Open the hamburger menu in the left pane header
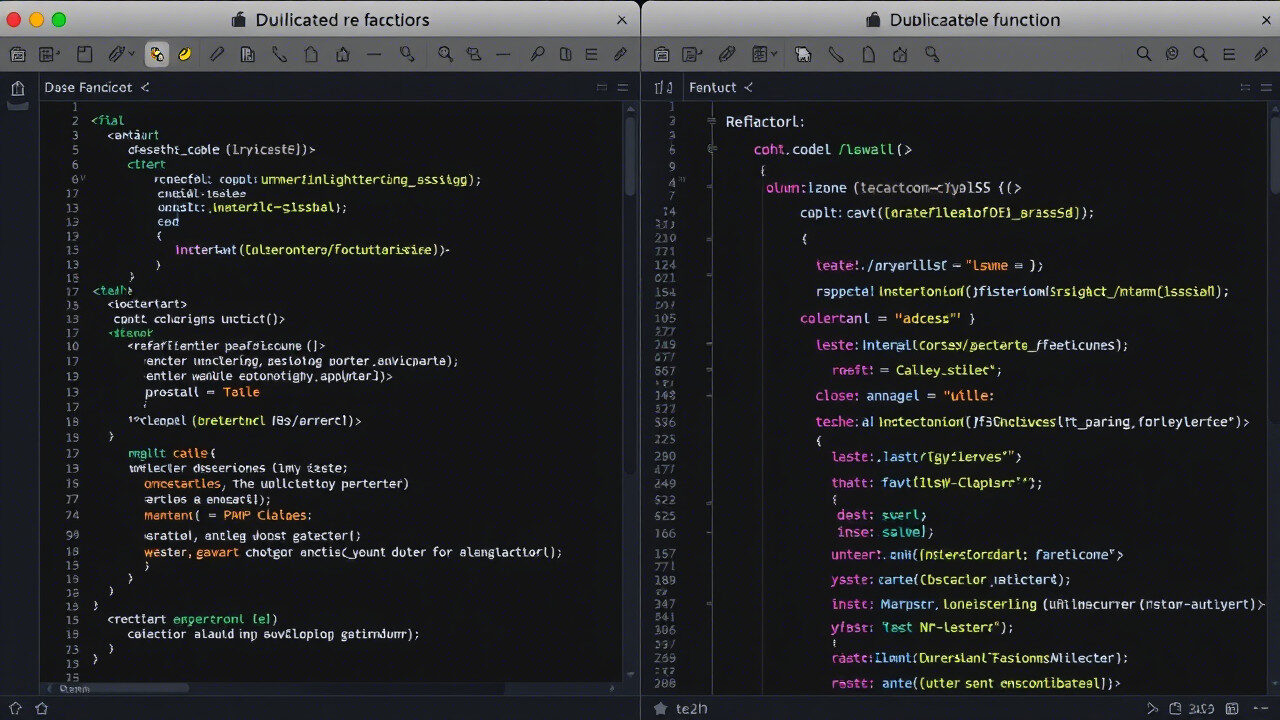Image resolution: width=1280 pixels, height=720 pixels. point(623,88)
